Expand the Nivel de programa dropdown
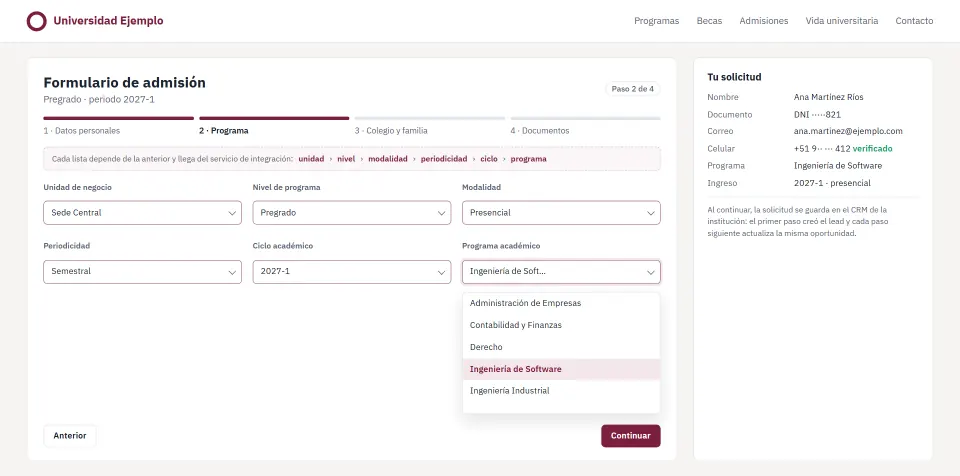The image size is (960, 476). point(352,213)
